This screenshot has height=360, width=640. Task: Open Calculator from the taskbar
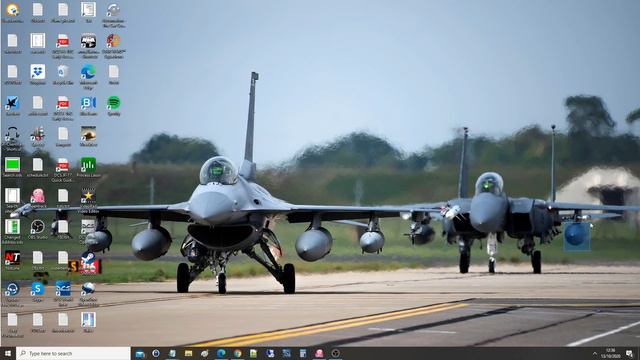pos(303,353)
